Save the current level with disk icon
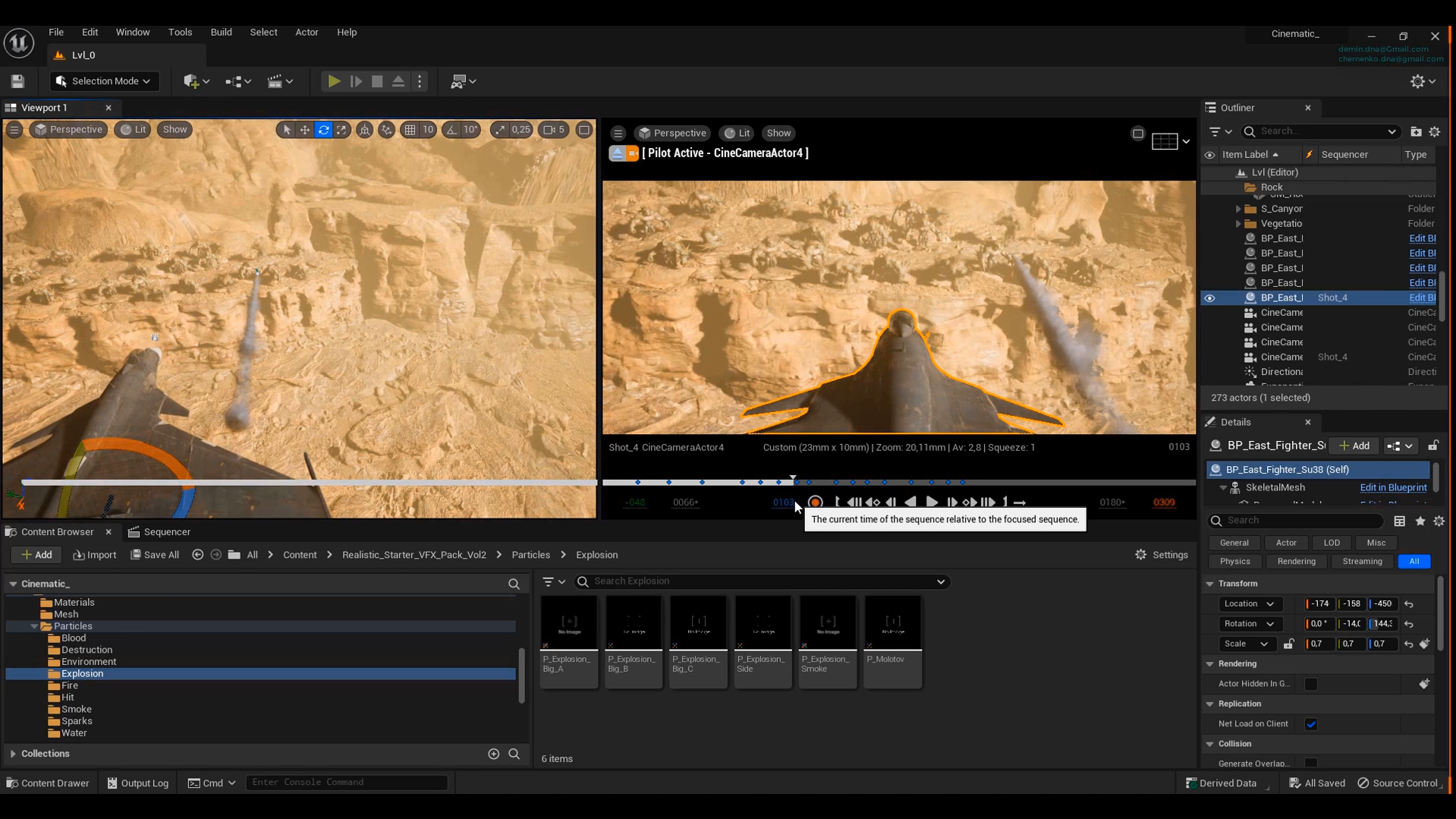This screenshot has height=819, width=1456. click(17, 81)
